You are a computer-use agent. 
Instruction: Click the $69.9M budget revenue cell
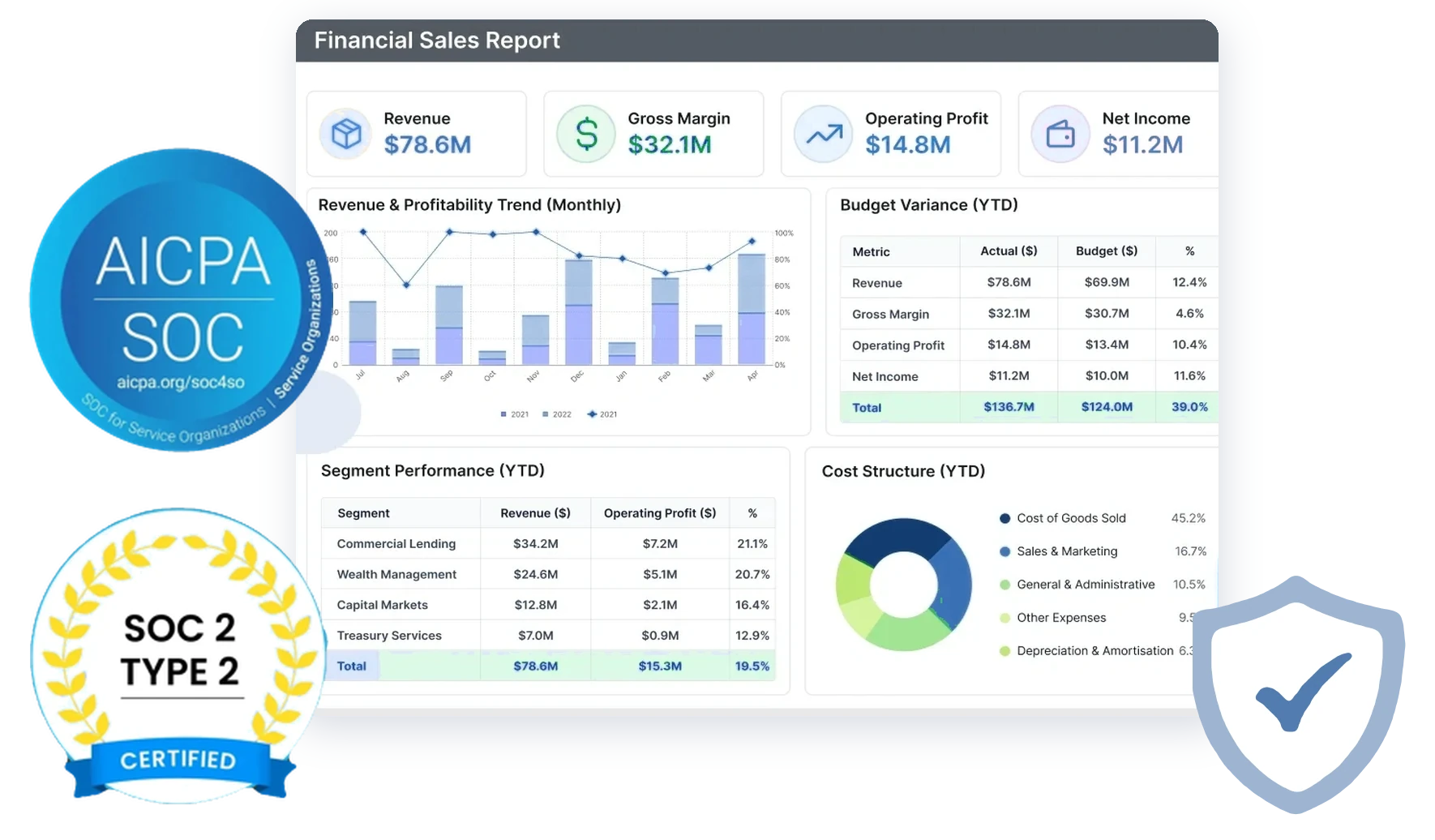pyautogui.click(x=1107, y=283)
